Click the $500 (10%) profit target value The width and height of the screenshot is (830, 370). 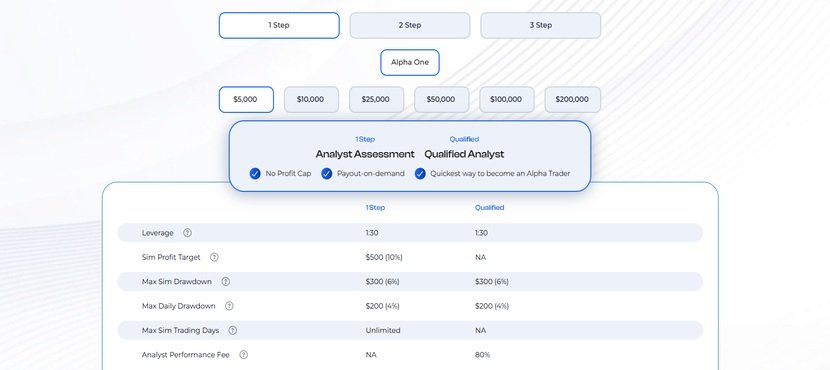coord(384,257)
